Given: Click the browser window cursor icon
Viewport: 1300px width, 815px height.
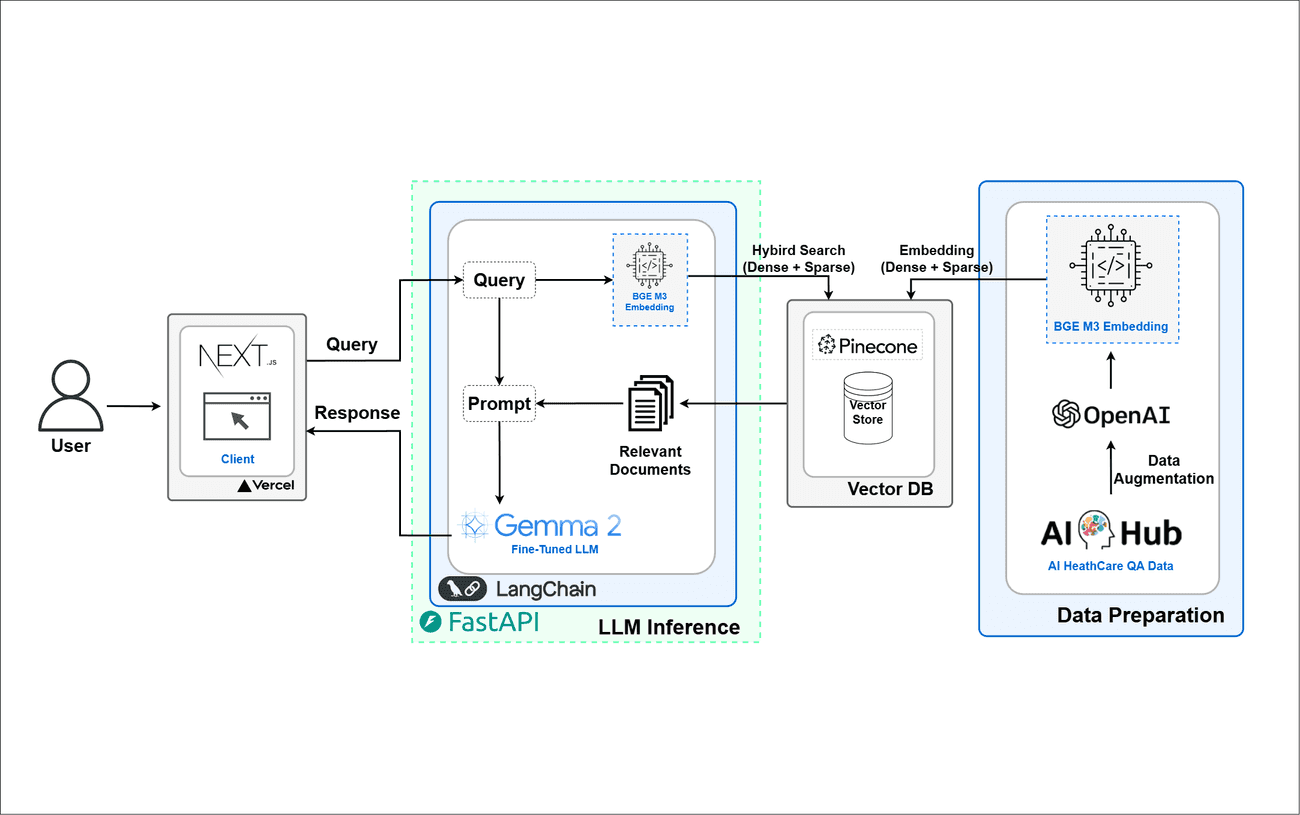Looking at the screenshot, I should 237,416.
